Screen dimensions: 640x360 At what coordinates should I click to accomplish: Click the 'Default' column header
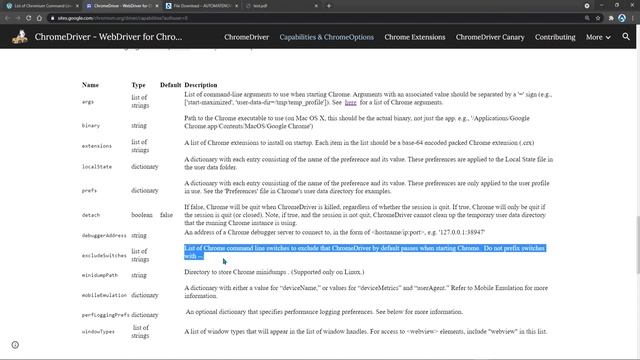pyautogui.click(x=170, y=85)
